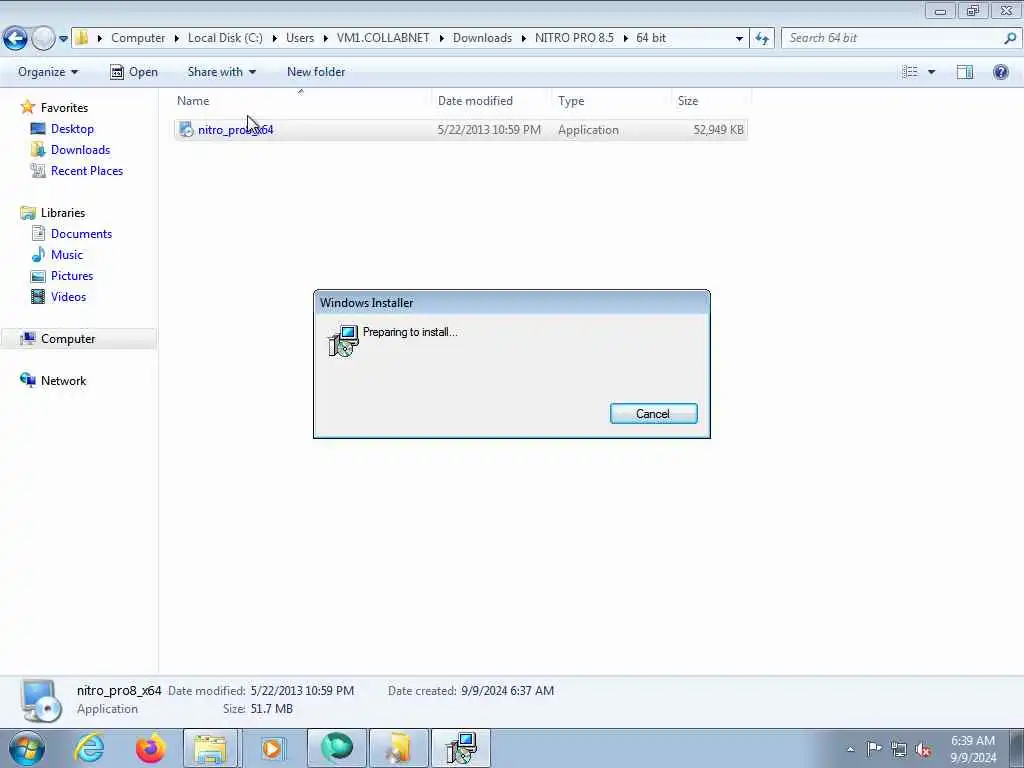Click the green round app taskbar icon

click(336, 748)
